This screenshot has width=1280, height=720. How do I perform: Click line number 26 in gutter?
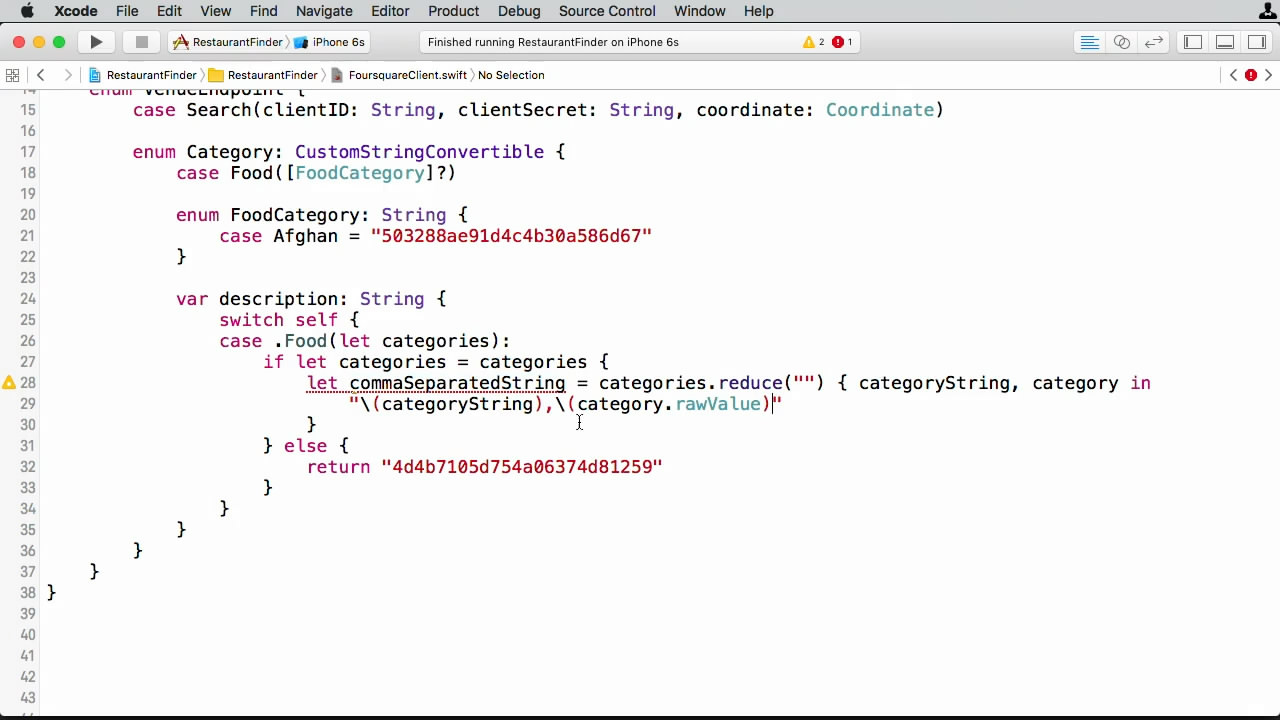27,341
